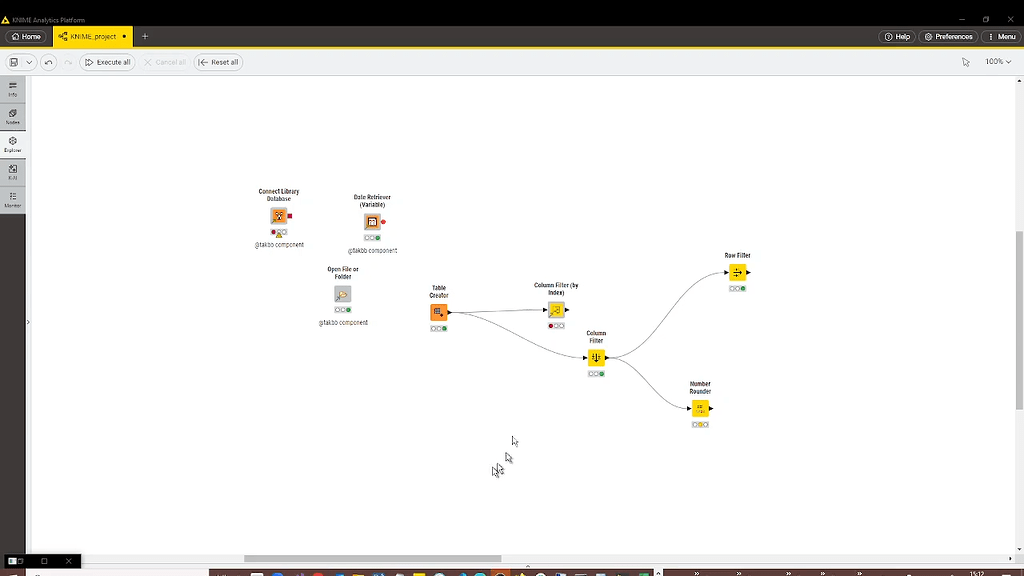
Task: Click the status indicator under Table Creator
Action: click(438, 328)
